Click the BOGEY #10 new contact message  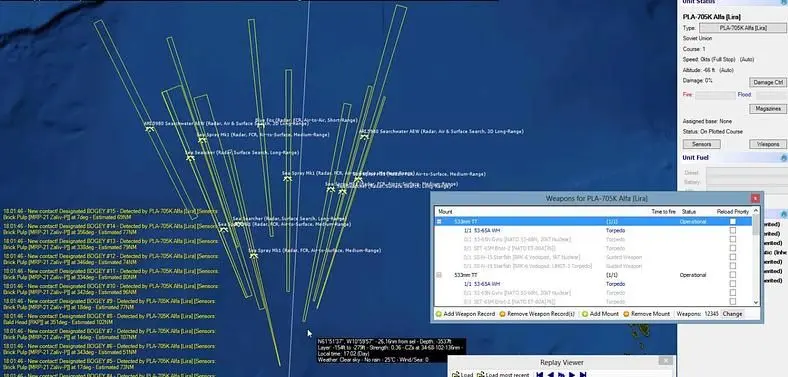112,290
